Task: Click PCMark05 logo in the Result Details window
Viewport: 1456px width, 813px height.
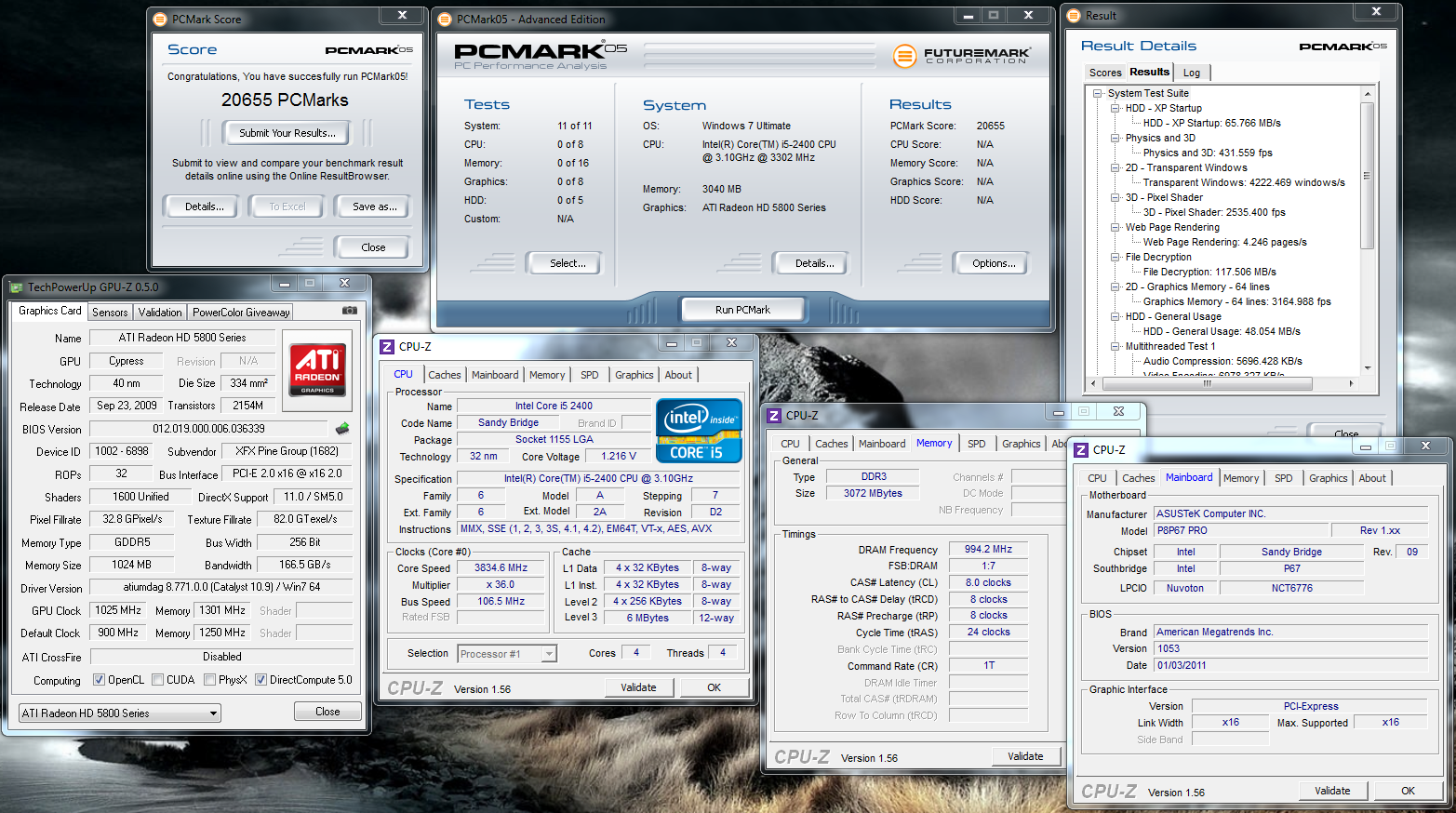Action: click(x=1343, y=47)
